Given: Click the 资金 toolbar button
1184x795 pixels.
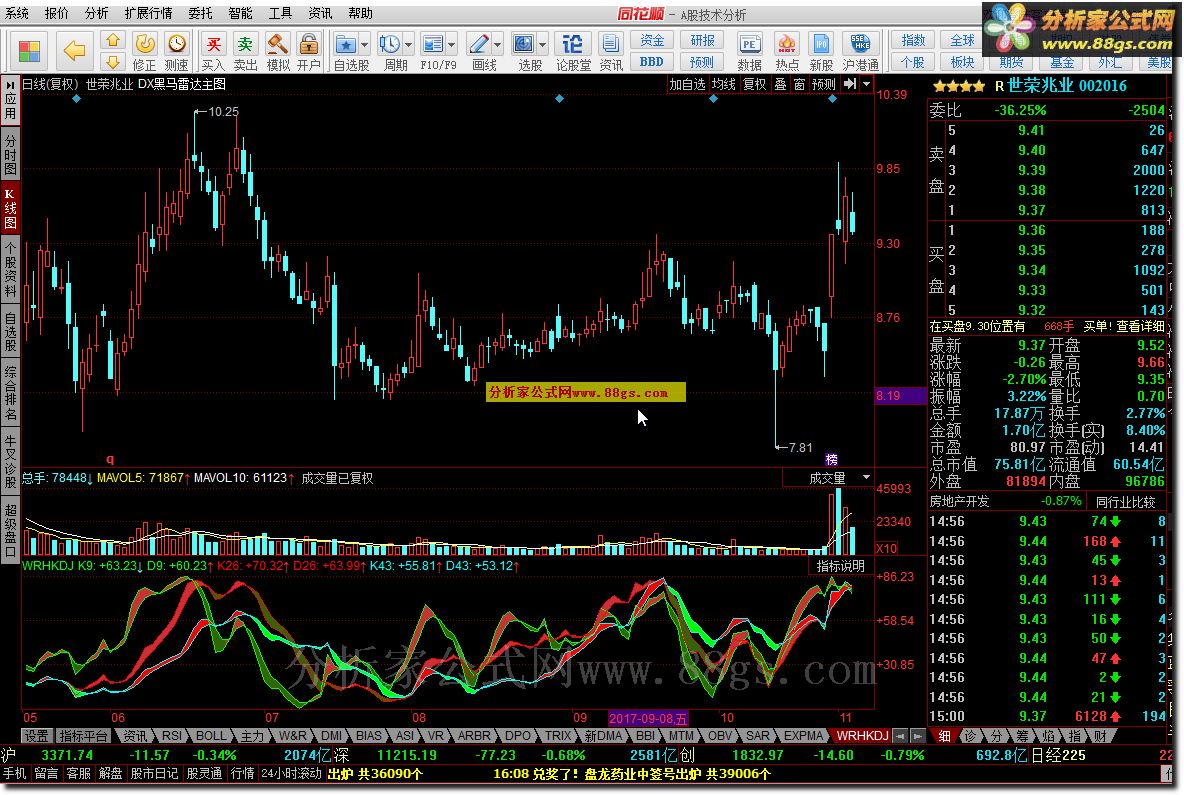Looking at the screenshot, I should click(x=652, y=40).
